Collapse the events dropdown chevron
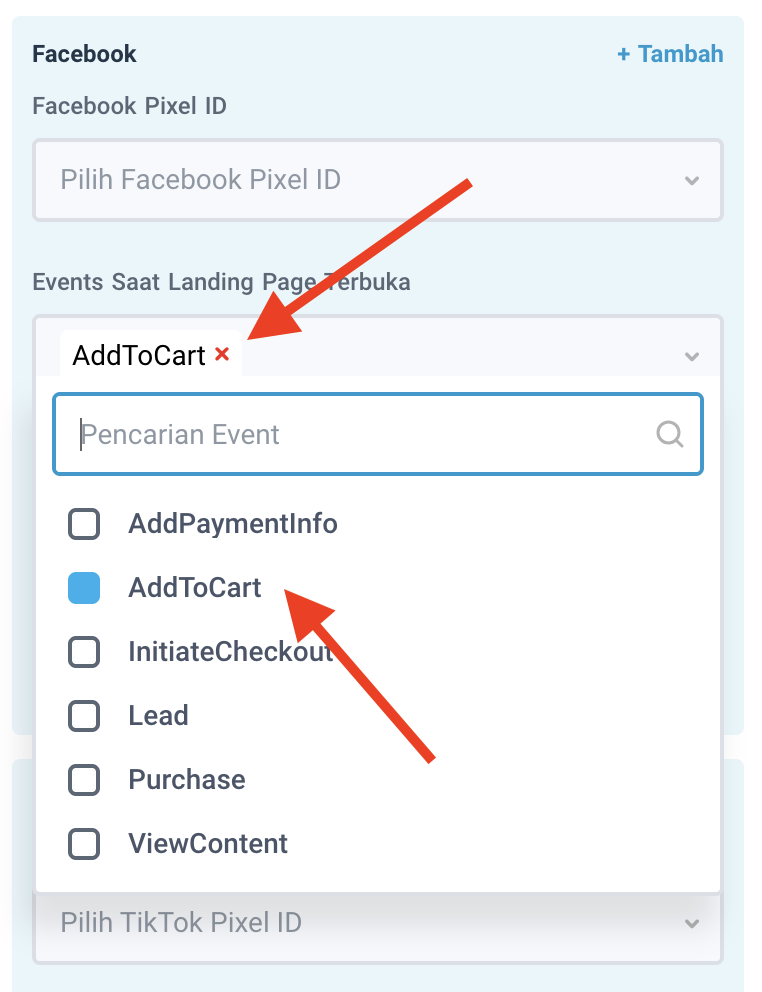Viewport: 762px width, 992px height. pos(691,356)
